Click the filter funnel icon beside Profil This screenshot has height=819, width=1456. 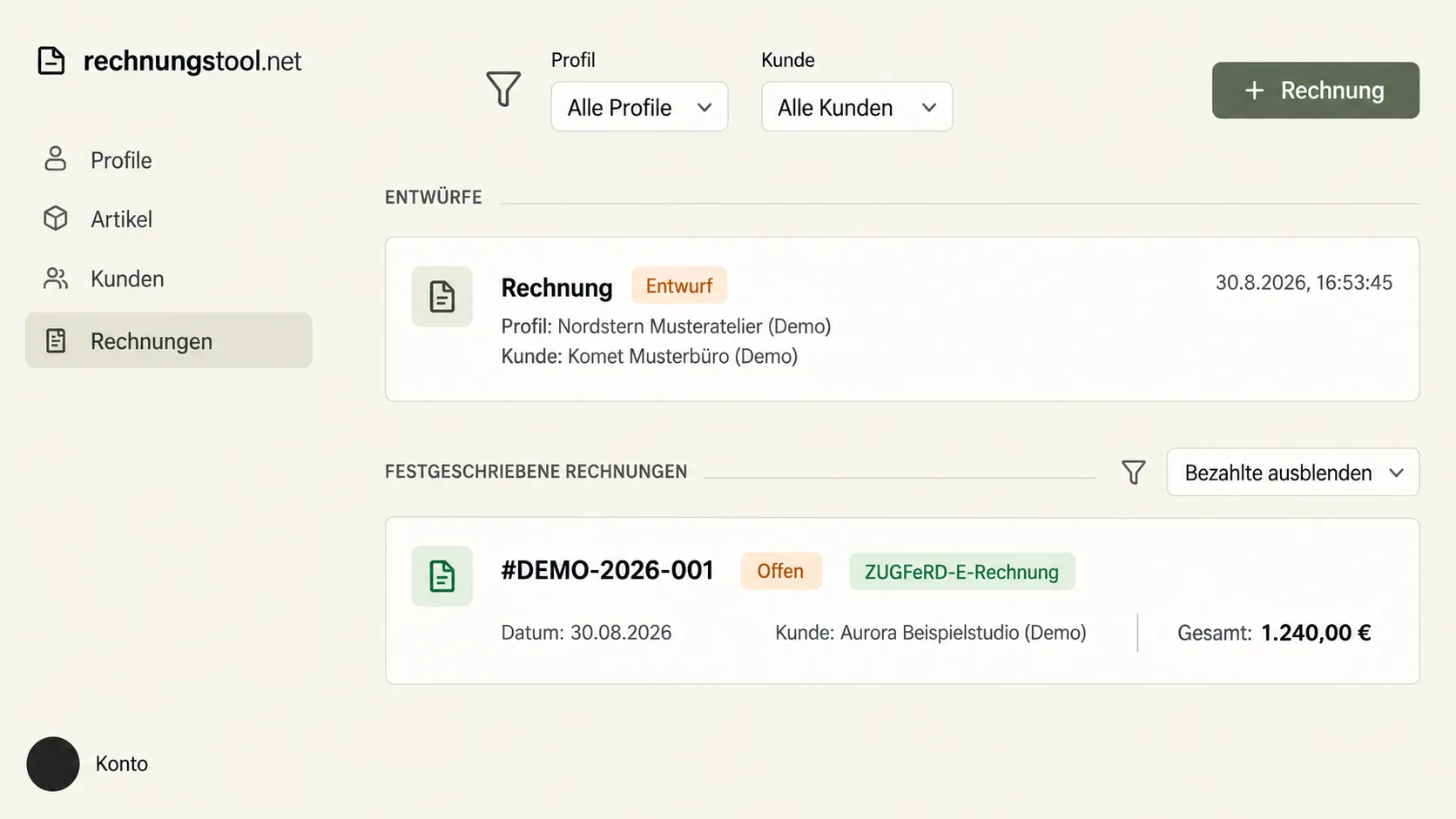pos(503,89)
